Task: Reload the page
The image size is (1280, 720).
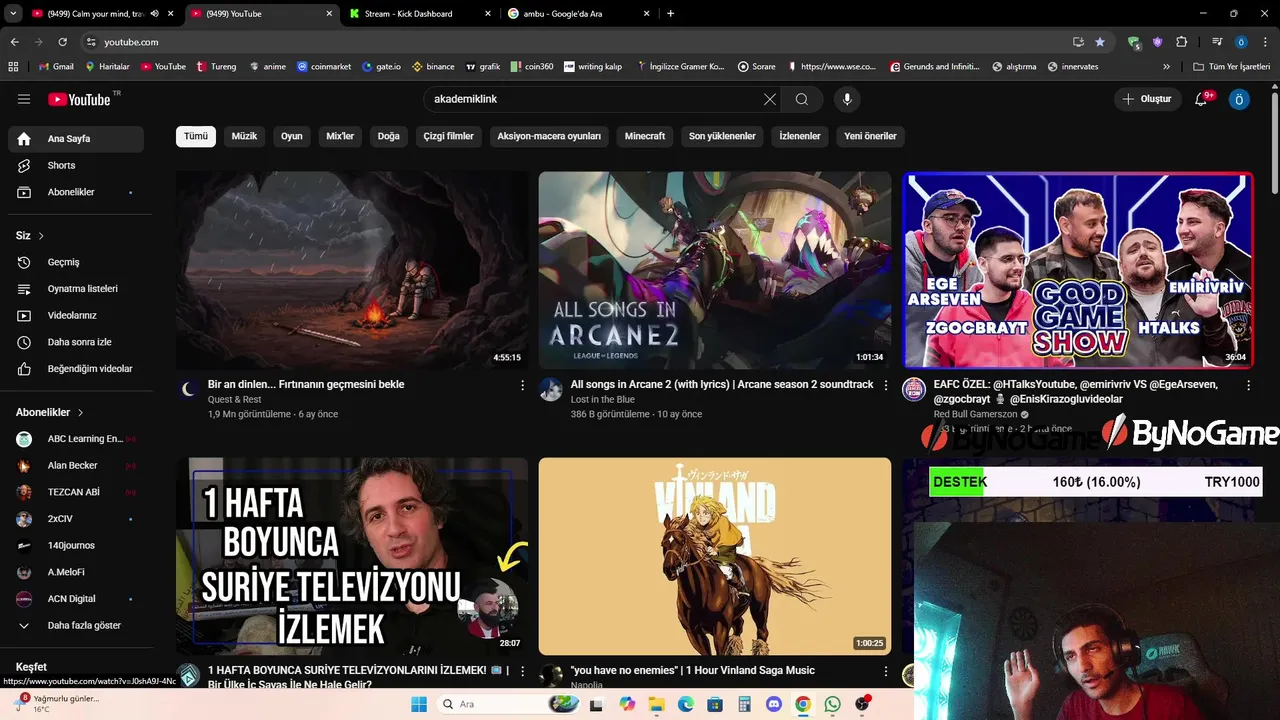Action: click(x=62, y=42)
